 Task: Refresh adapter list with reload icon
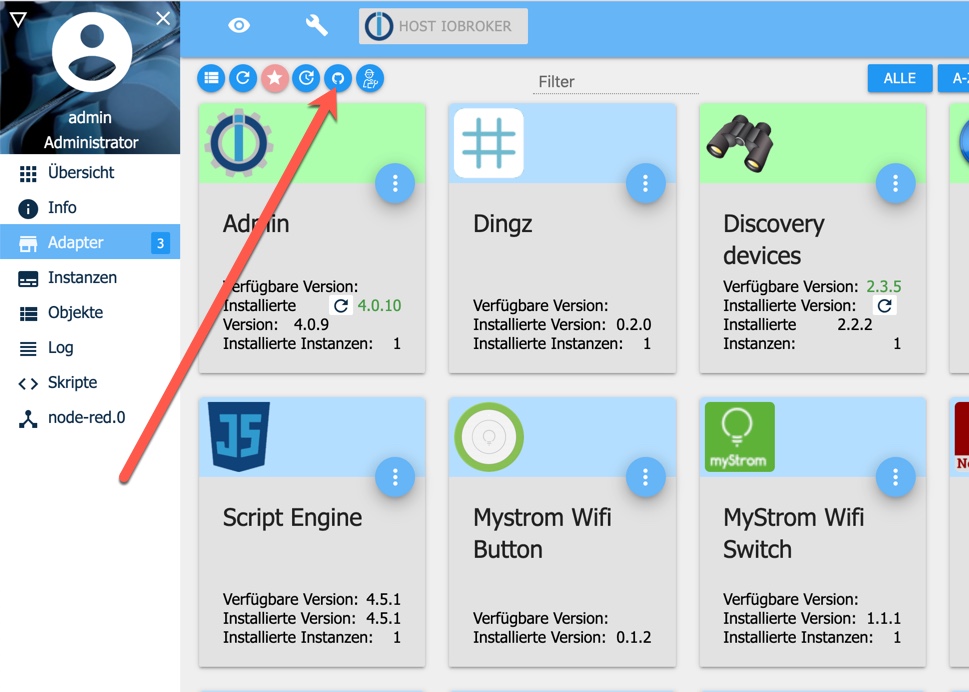pos(243,78)
